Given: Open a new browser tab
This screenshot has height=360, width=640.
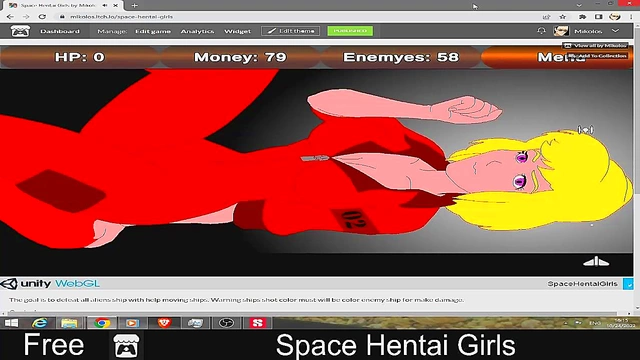Looking at the screenshot, I should click(x=134, y=5).
